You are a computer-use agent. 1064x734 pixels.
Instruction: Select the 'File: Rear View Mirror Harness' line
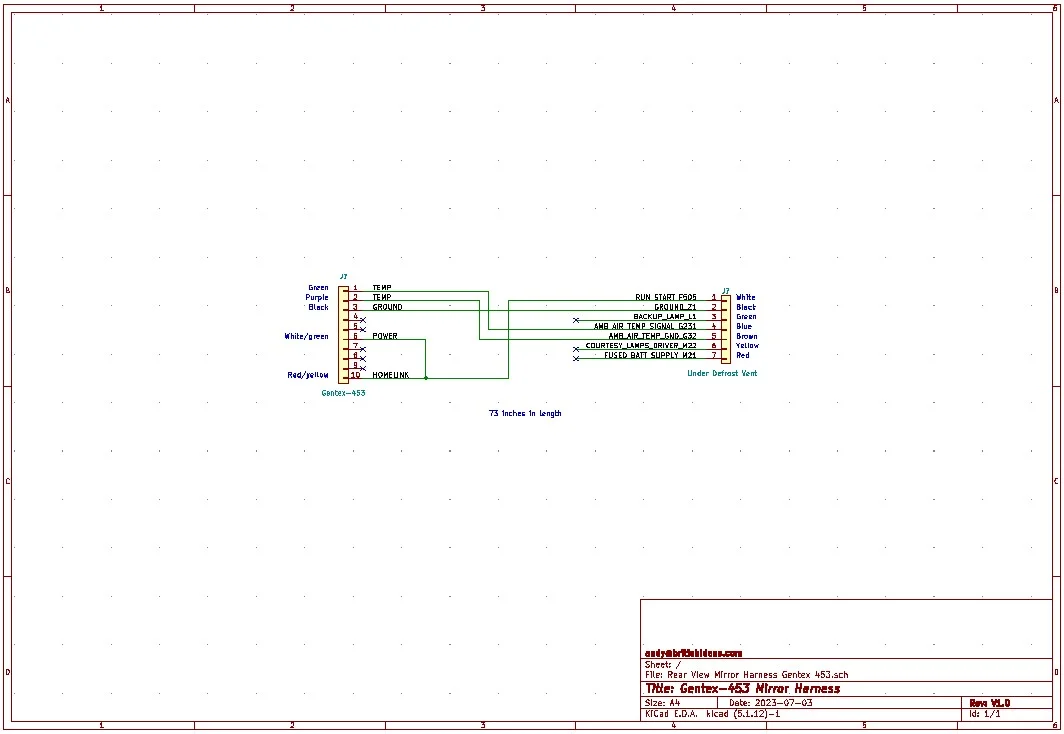coord(746,675)
